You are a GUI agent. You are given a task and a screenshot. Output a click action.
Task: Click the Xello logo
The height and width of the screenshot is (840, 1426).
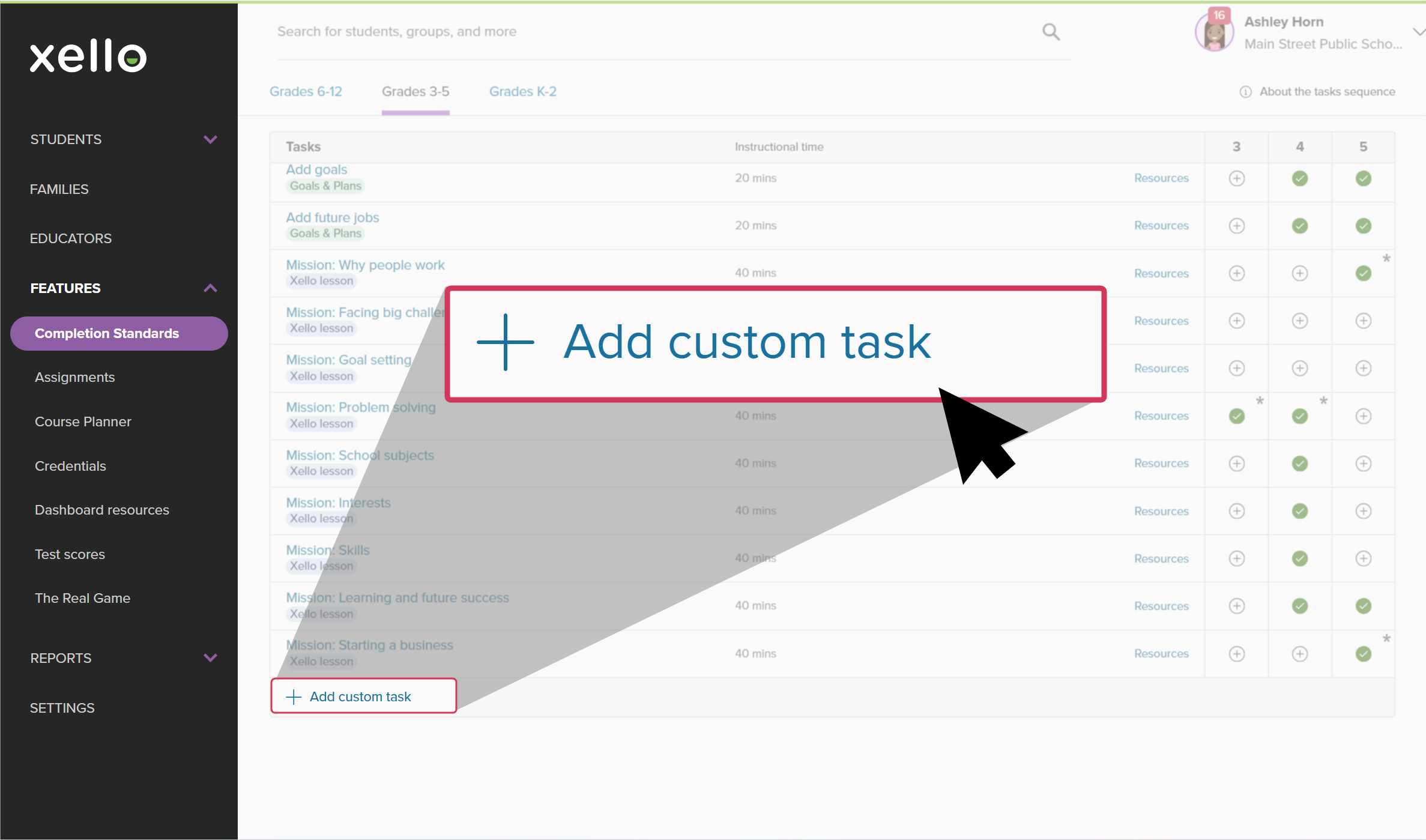point(88,56)
